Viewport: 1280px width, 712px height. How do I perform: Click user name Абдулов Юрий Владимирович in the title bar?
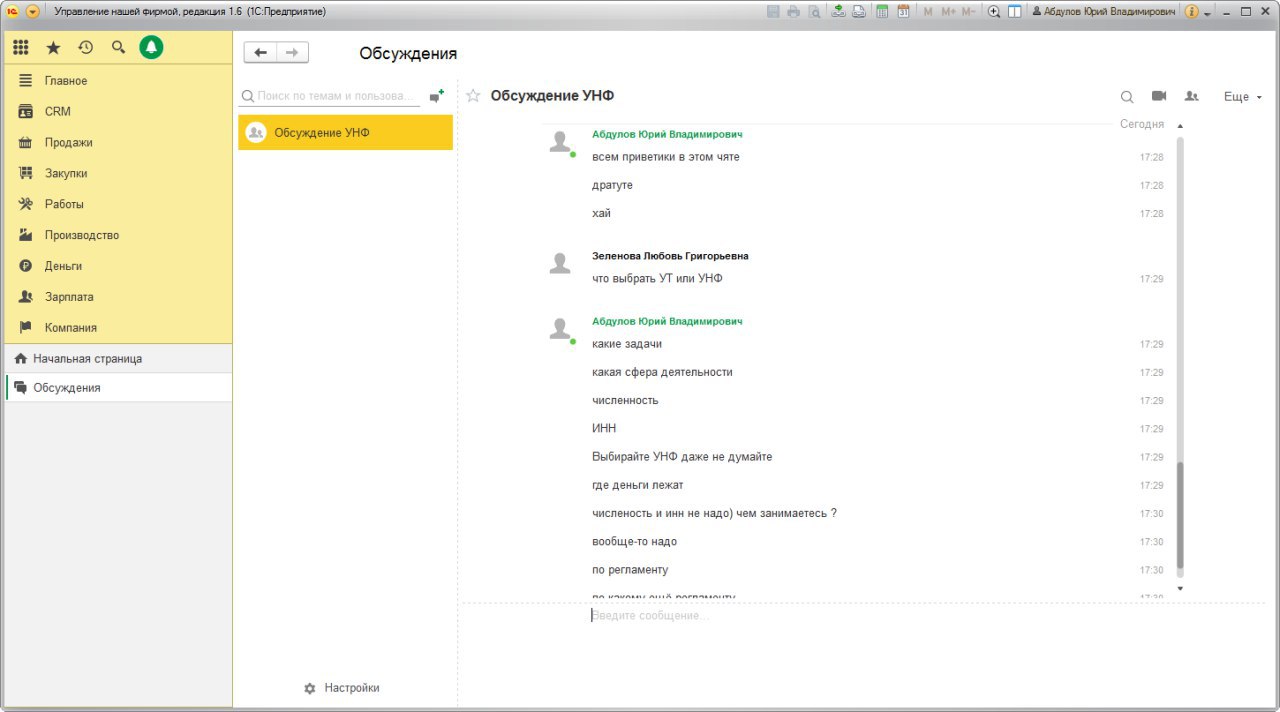click(1103, 12)
